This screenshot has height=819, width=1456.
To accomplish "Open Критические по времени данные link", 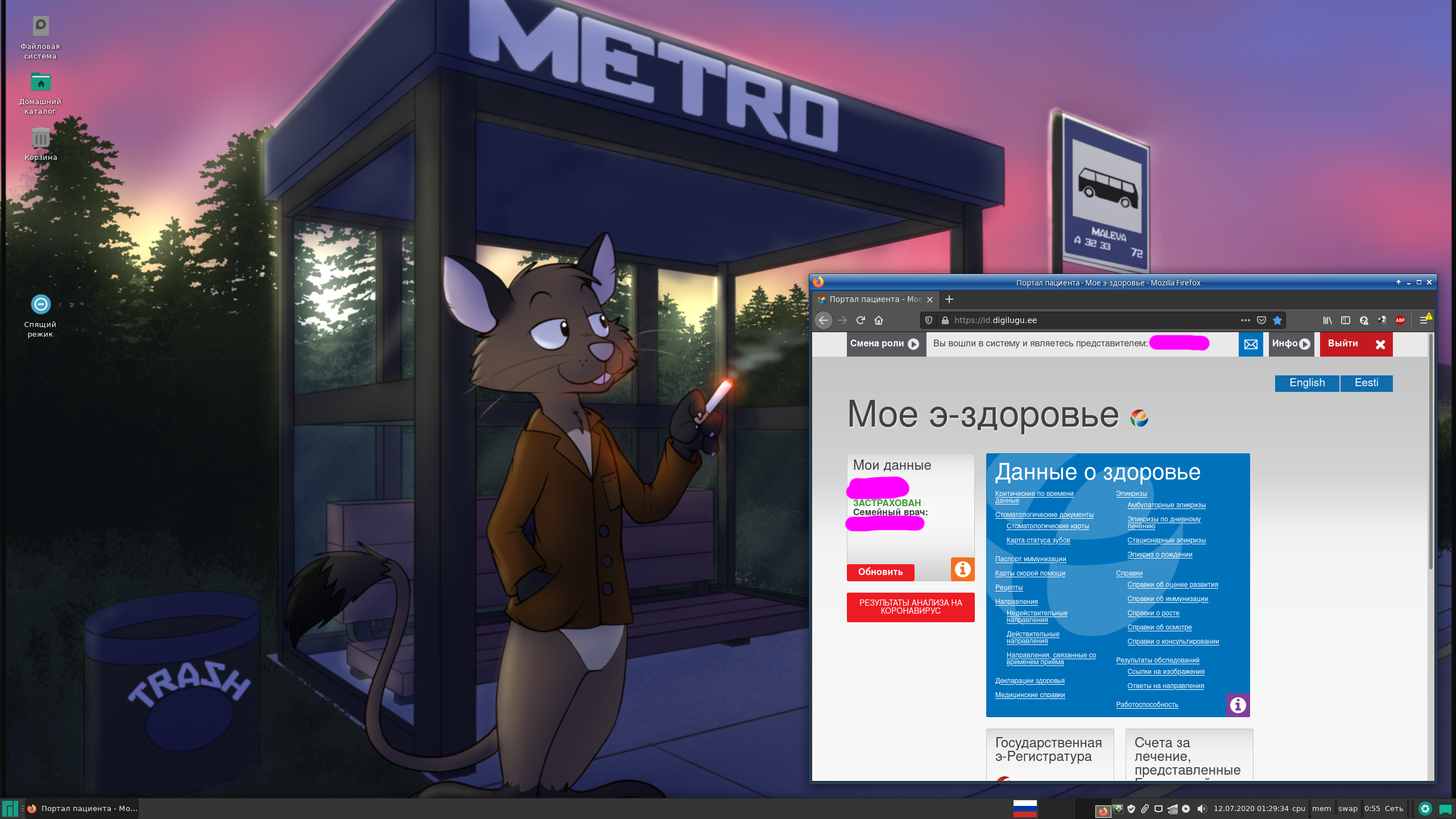I will pos(1034,497).
